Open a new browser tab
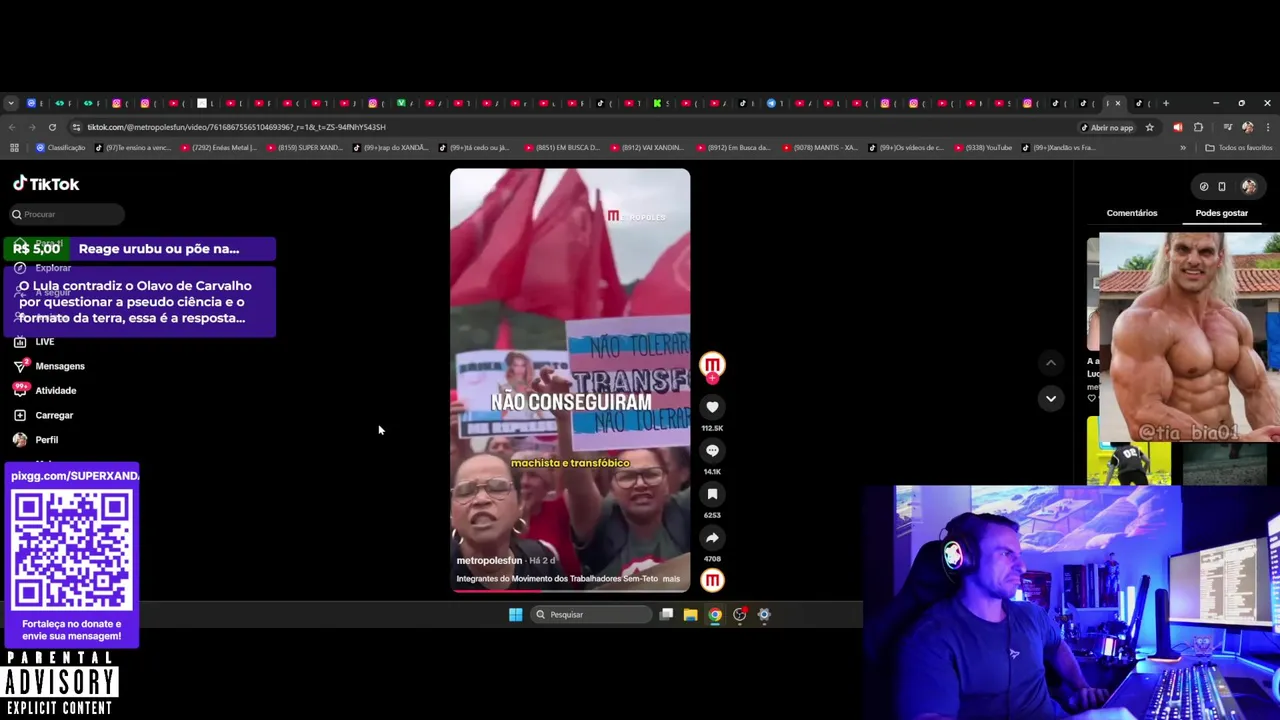This screenshot has height=720, width=1280. click(x=1165, y=103)
